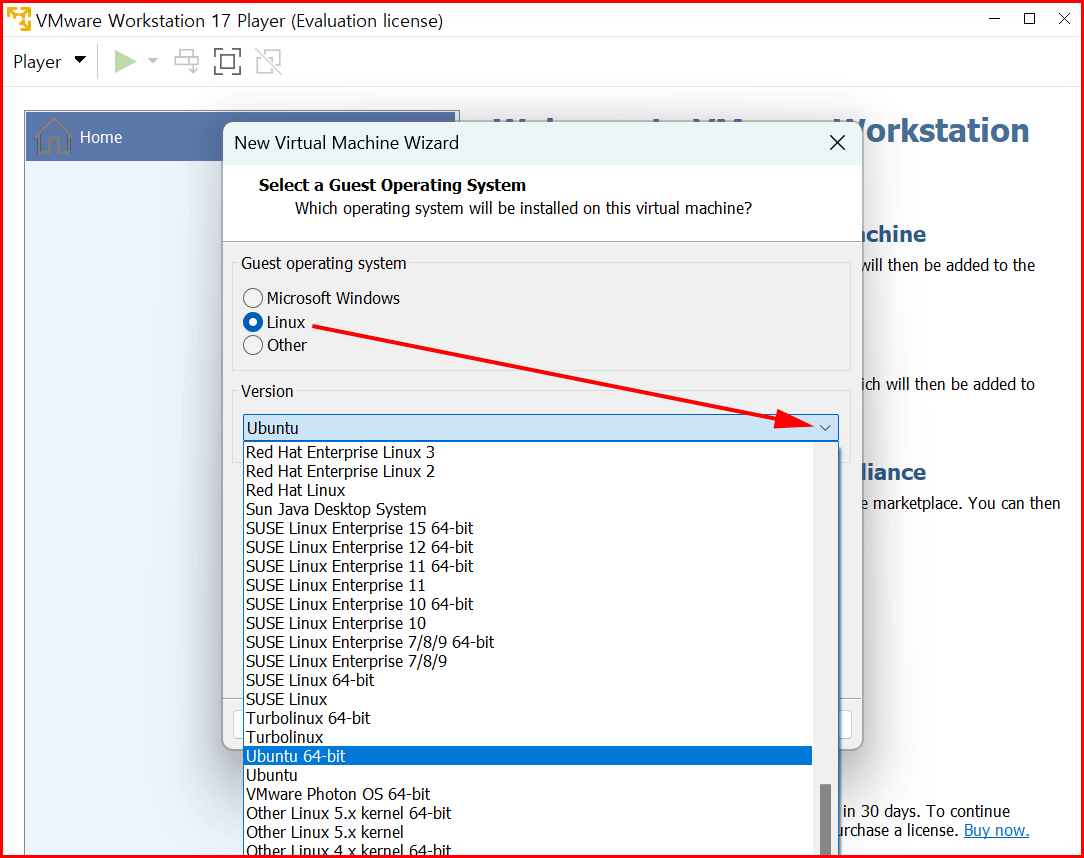
Task: Click the Unity mode toolbar icon
Action: 269,62
